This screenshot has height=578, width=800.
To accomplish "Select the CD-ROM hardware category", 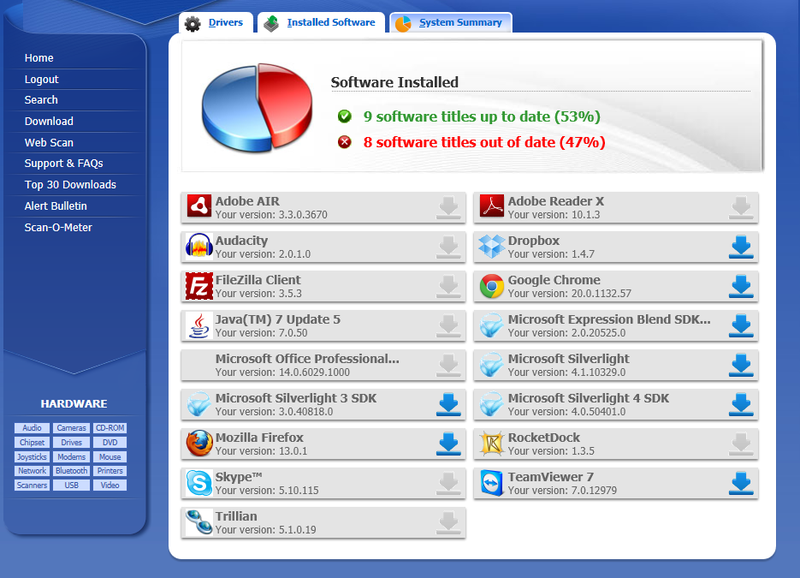I will point(110,428).
